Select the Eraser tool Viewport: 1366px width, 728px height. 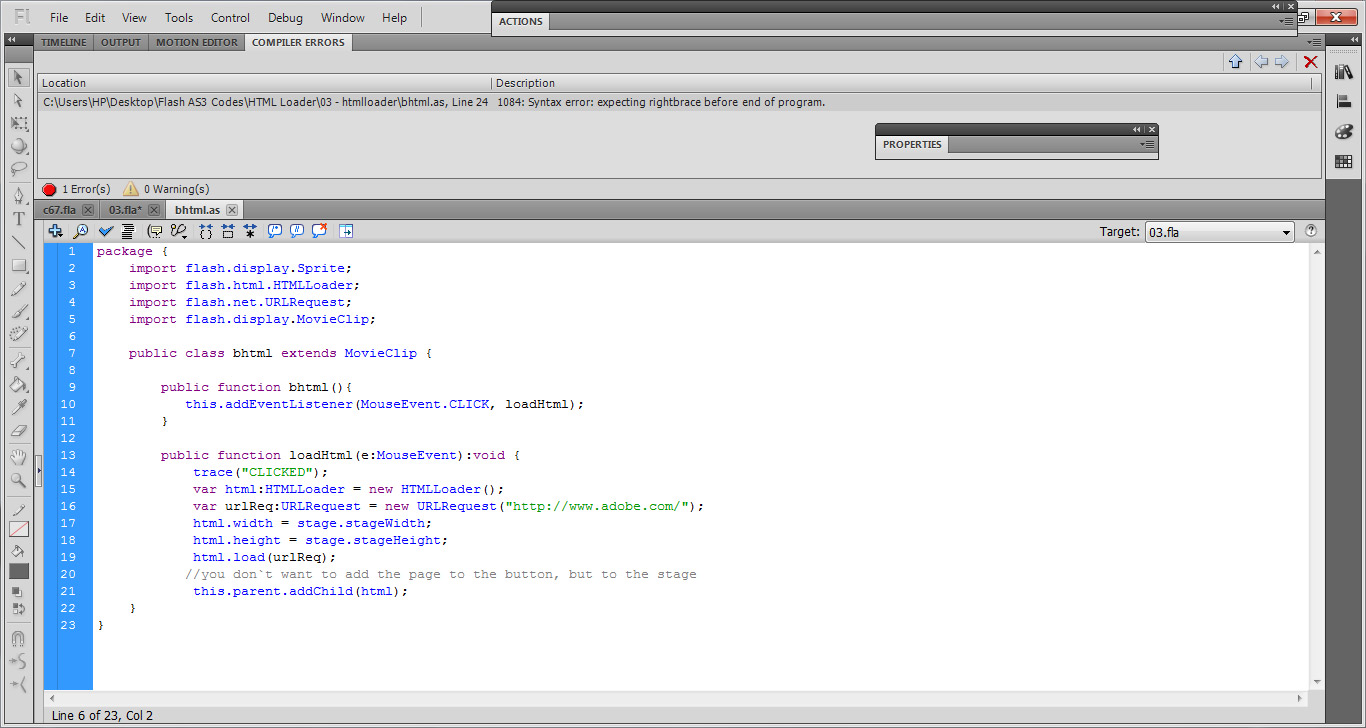tap(18, 431)
